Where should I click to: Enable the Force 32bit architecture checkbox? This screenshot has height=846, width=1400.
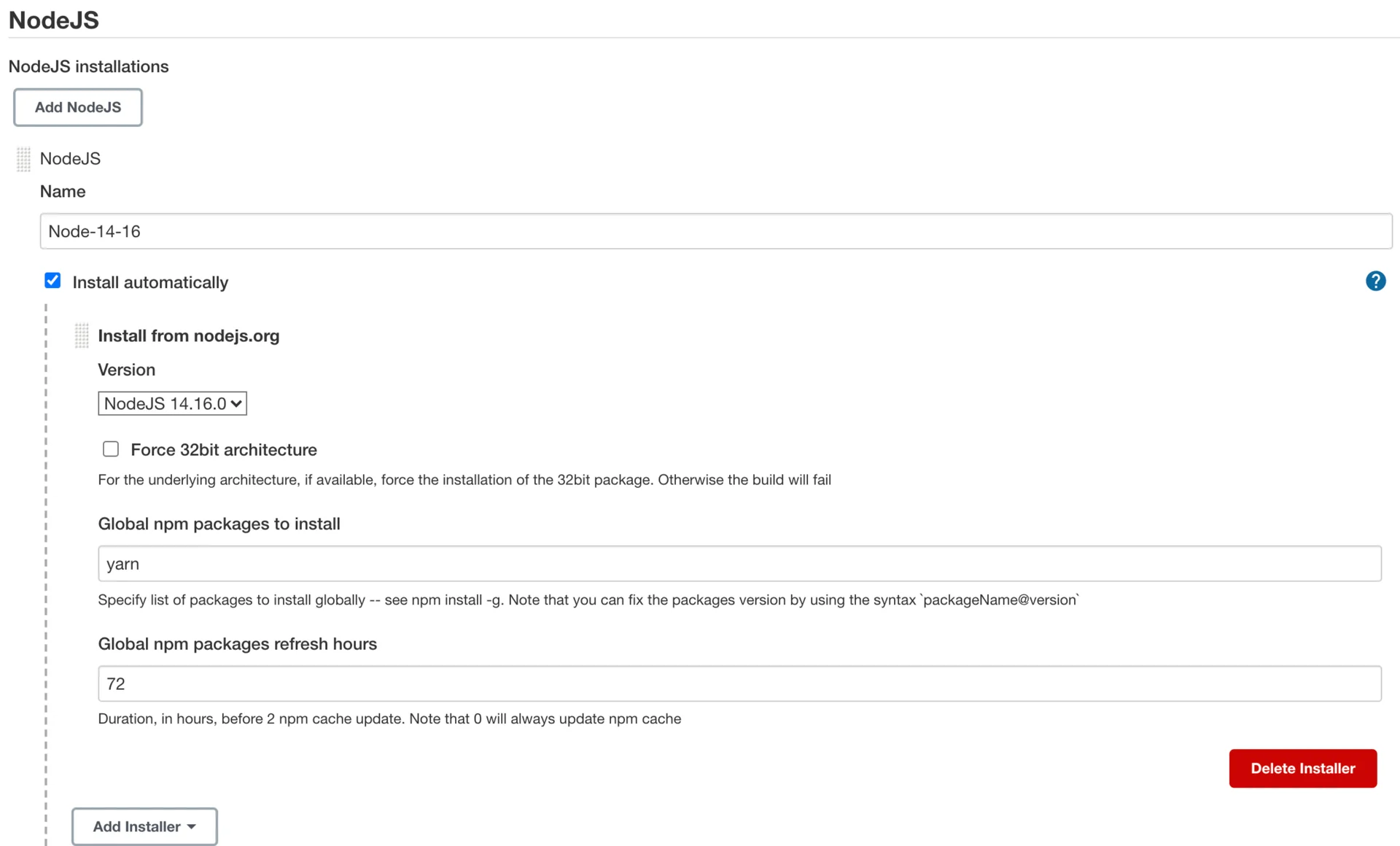pos(111,449)
